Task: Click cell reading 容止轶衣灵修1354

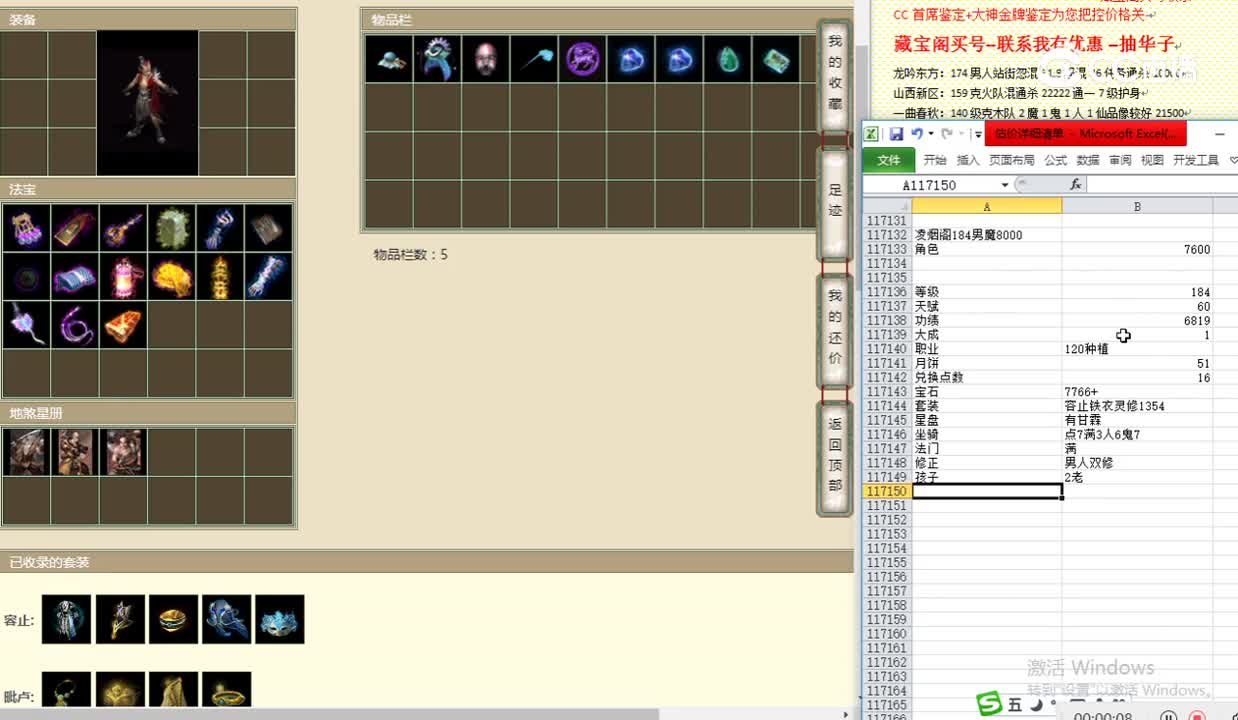Action: coord(1137,406)
